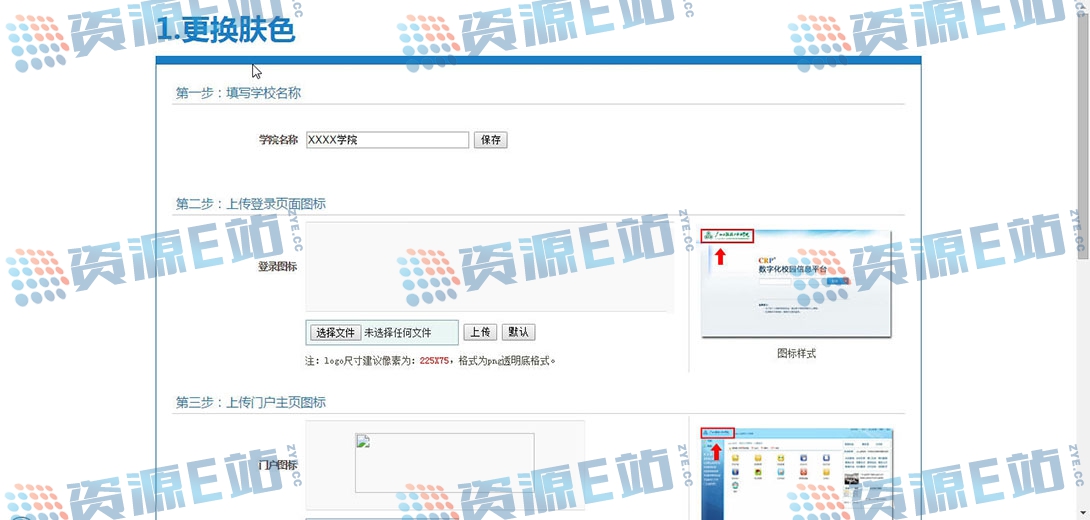Click the red arrow in portal sample image

716,450
